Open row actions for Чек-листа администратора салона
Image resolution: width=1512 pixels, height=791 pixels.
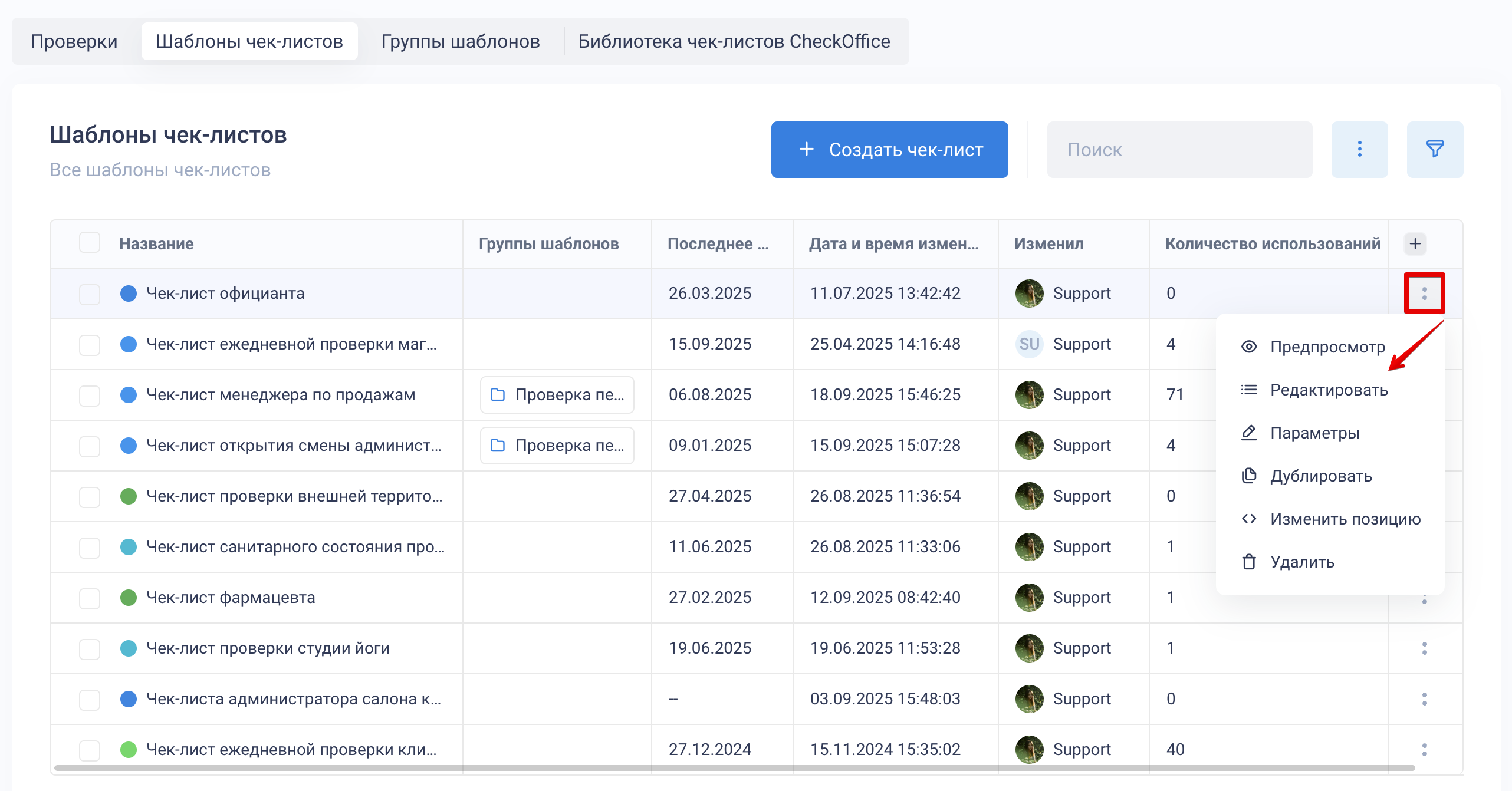click(x=1424, y=699)
